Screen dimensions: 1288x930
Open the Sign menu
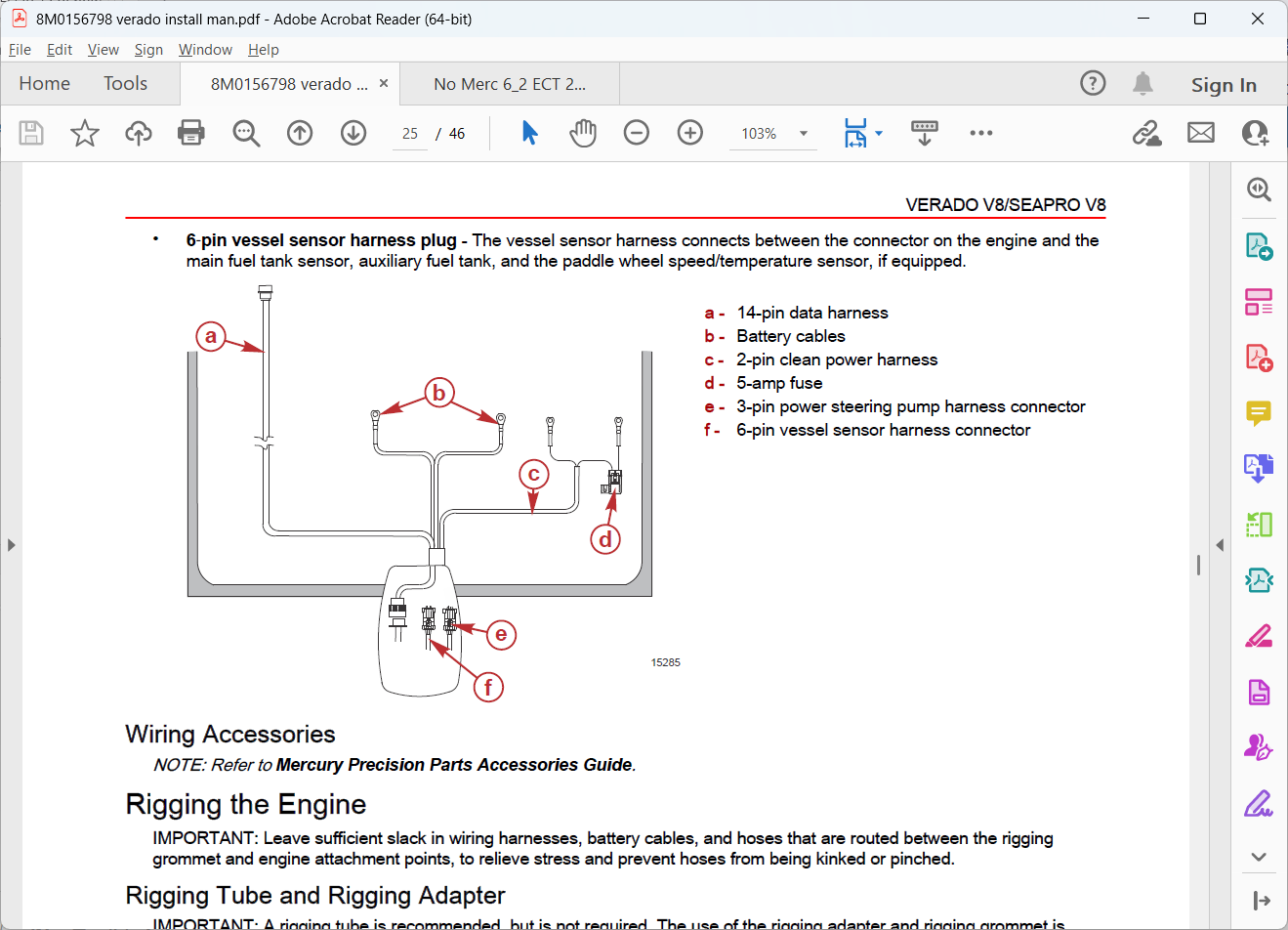pos(148,50)
